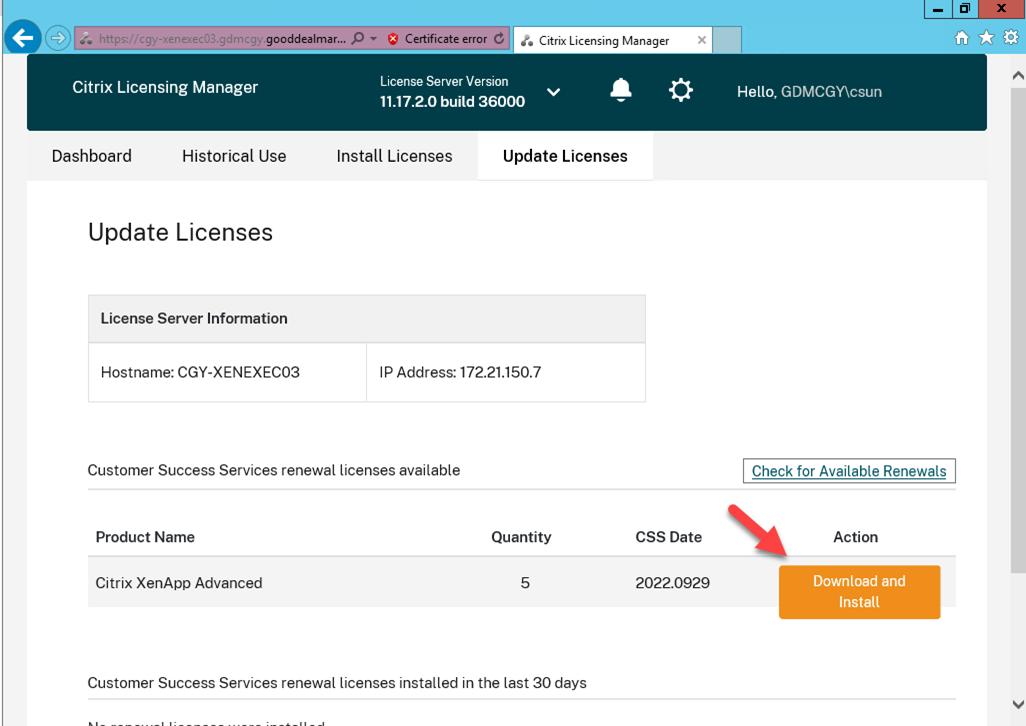Image resolution: width=1026 pixels, height=726 pixels.
Task: Expand the License Server Version chevron
Action: [554, 92]
